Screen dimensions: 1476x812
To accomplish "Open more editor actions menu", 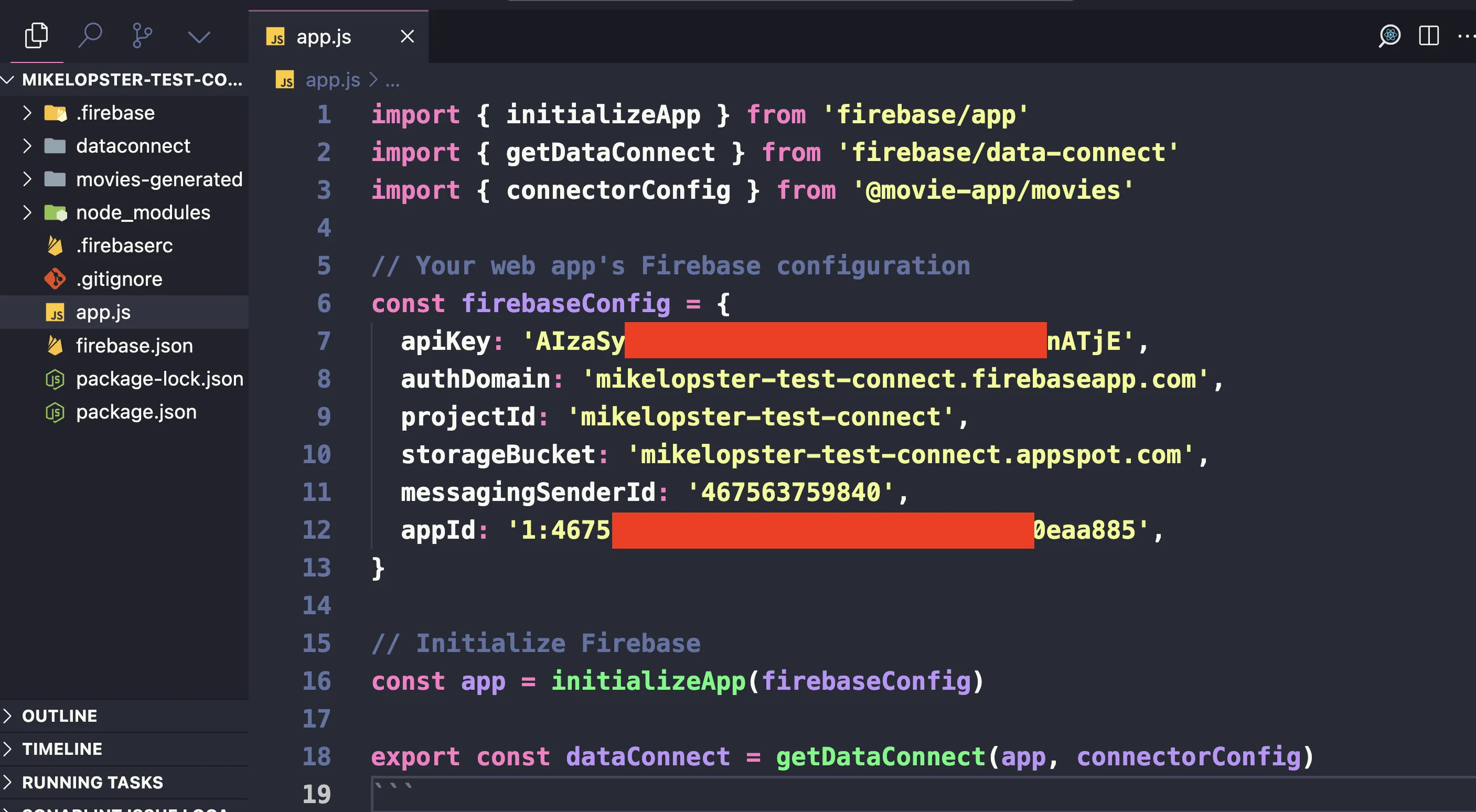I will 1466,36.
